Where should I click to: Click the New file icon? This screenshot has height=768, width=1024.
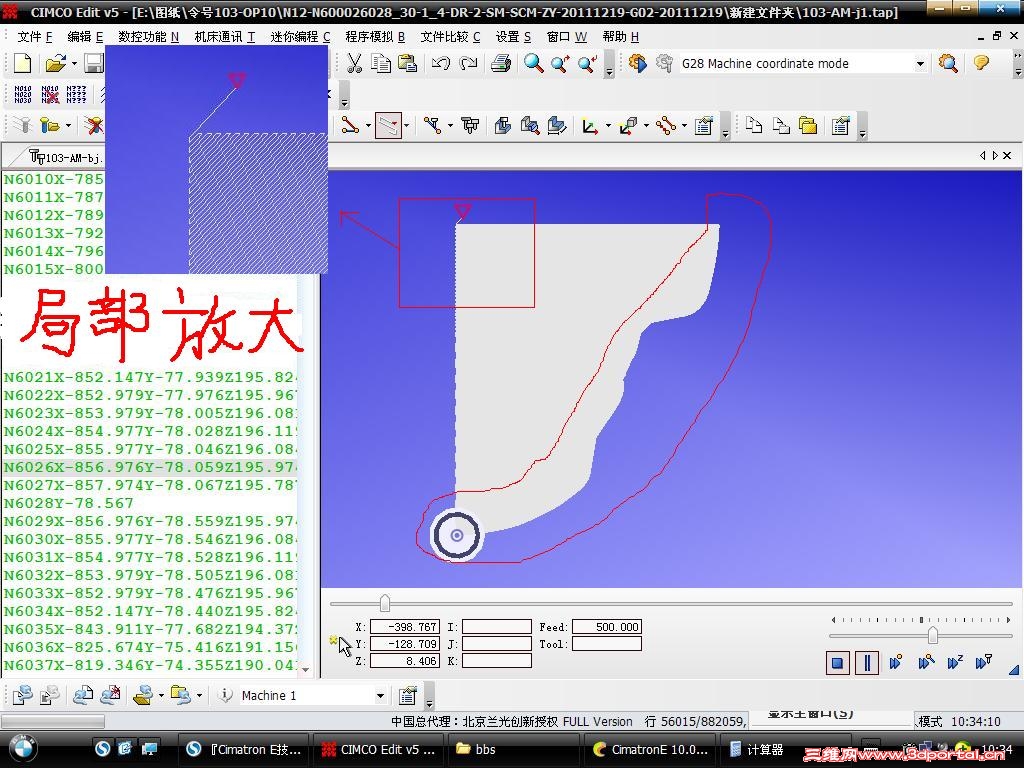(22, 63)
